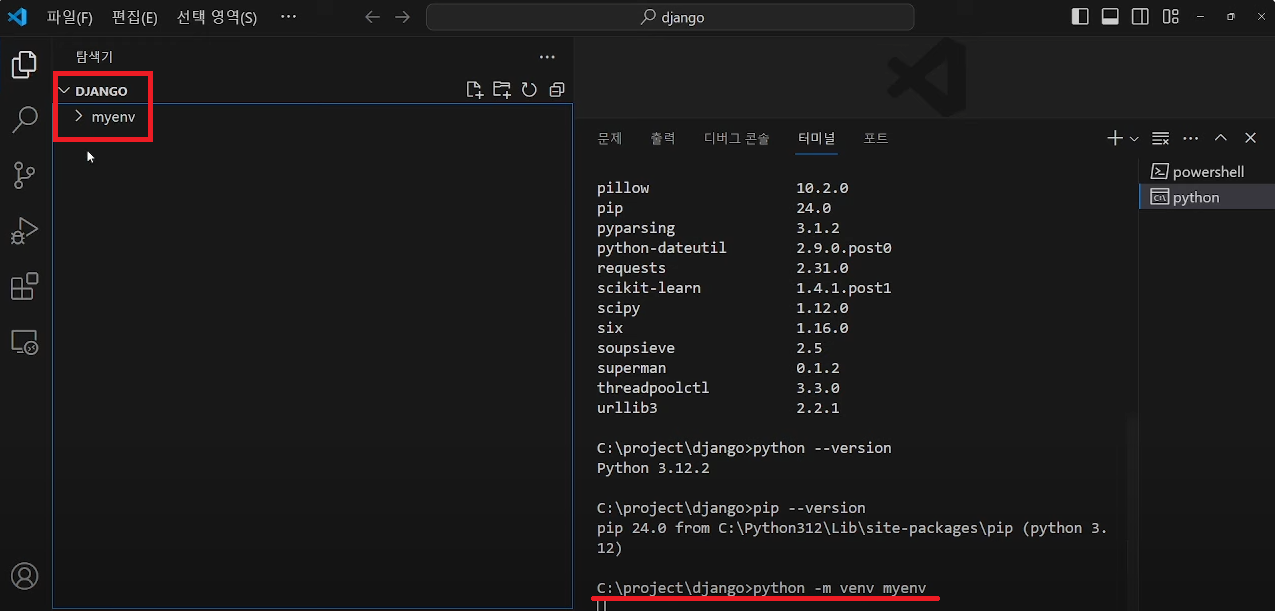Open the Search view in activity bar
Image resolution: width=1275 pixels, height=611 pixels.
(x=24, y=121)
